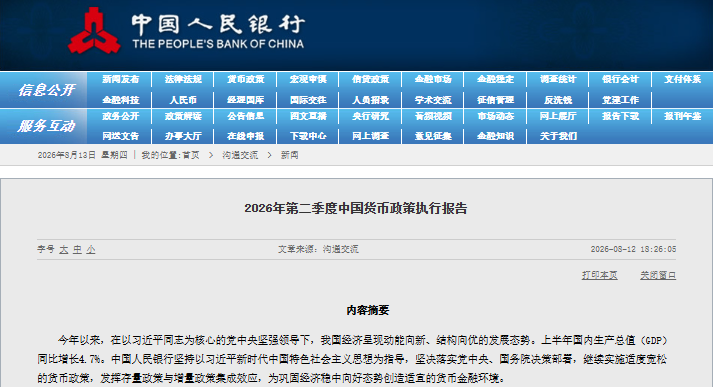This screenshot has height=387, width=716.
Task: Click the 网送文告 nav entry
Action: [x=121, y=136]
